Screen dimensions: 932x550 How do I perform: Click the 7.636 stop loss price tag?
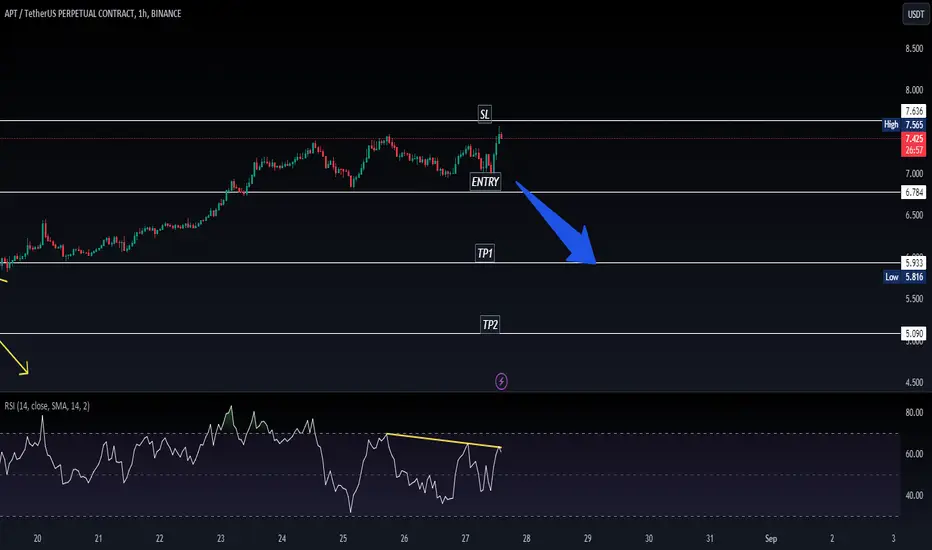coord(914,111)
